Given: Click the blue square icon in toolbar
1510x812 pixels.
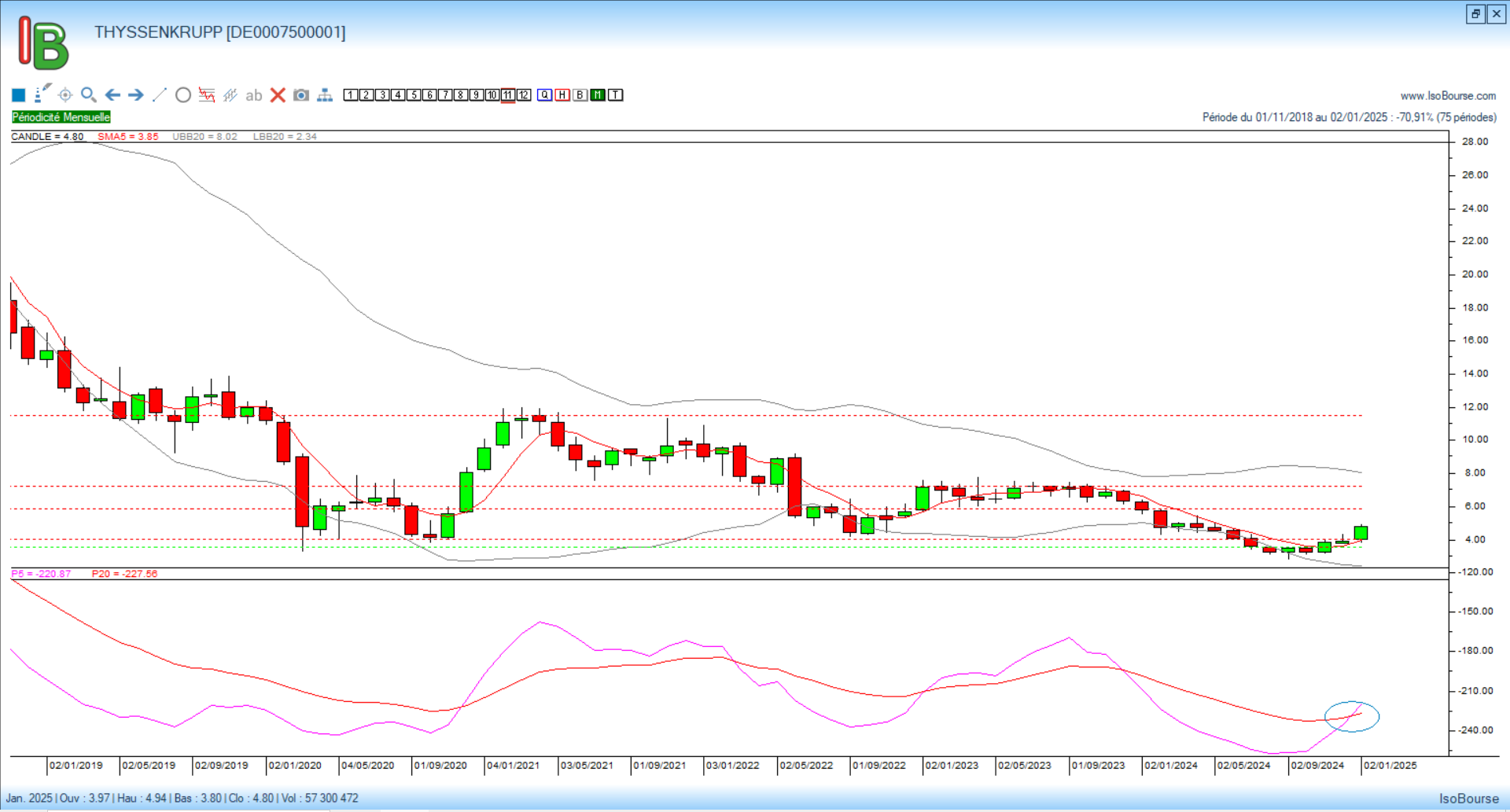Looking at the screenshot, I should click(19, 95).
